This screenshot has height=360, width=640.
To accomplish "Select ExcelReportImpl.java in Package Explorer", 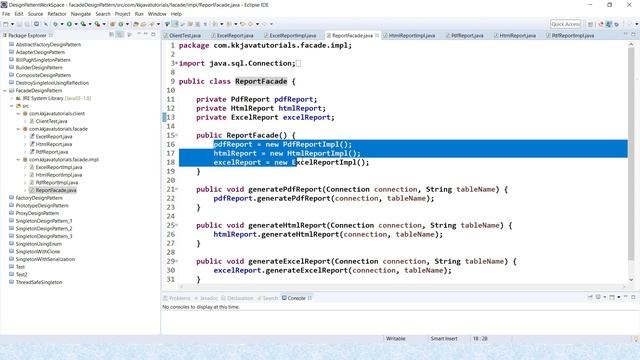I will (x=59, y=167).
